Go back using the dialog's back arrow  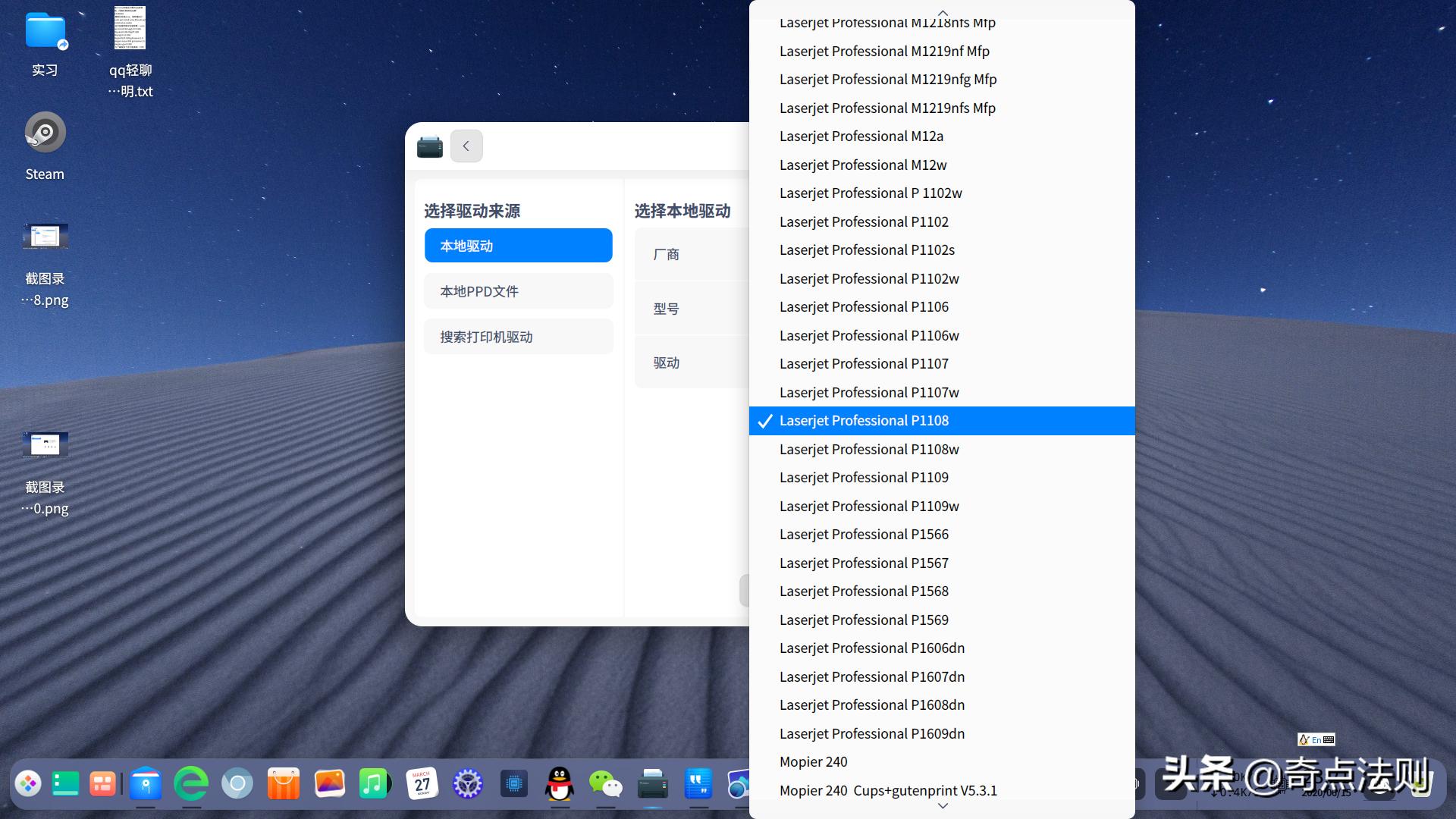466,146
